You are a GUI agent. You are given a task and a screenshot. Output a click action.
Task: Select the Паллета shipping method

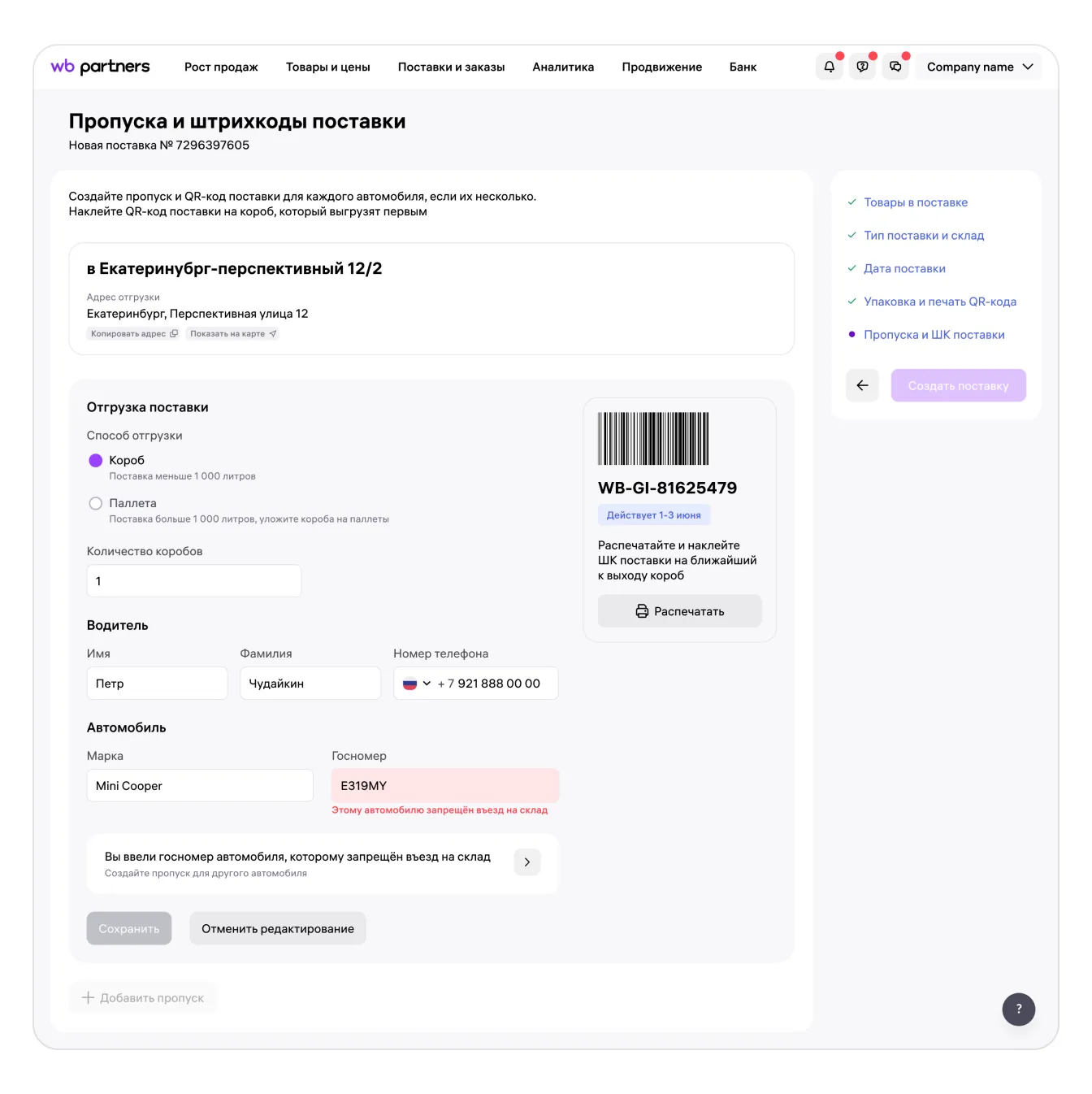pyautogui.click(x=96, y=504)
